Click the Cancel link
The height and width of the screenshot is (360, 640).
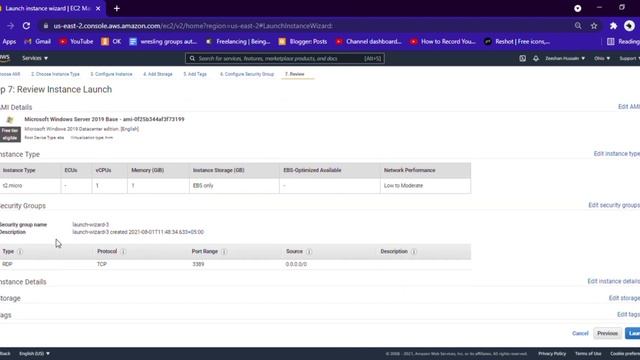[x=580, y=333]
